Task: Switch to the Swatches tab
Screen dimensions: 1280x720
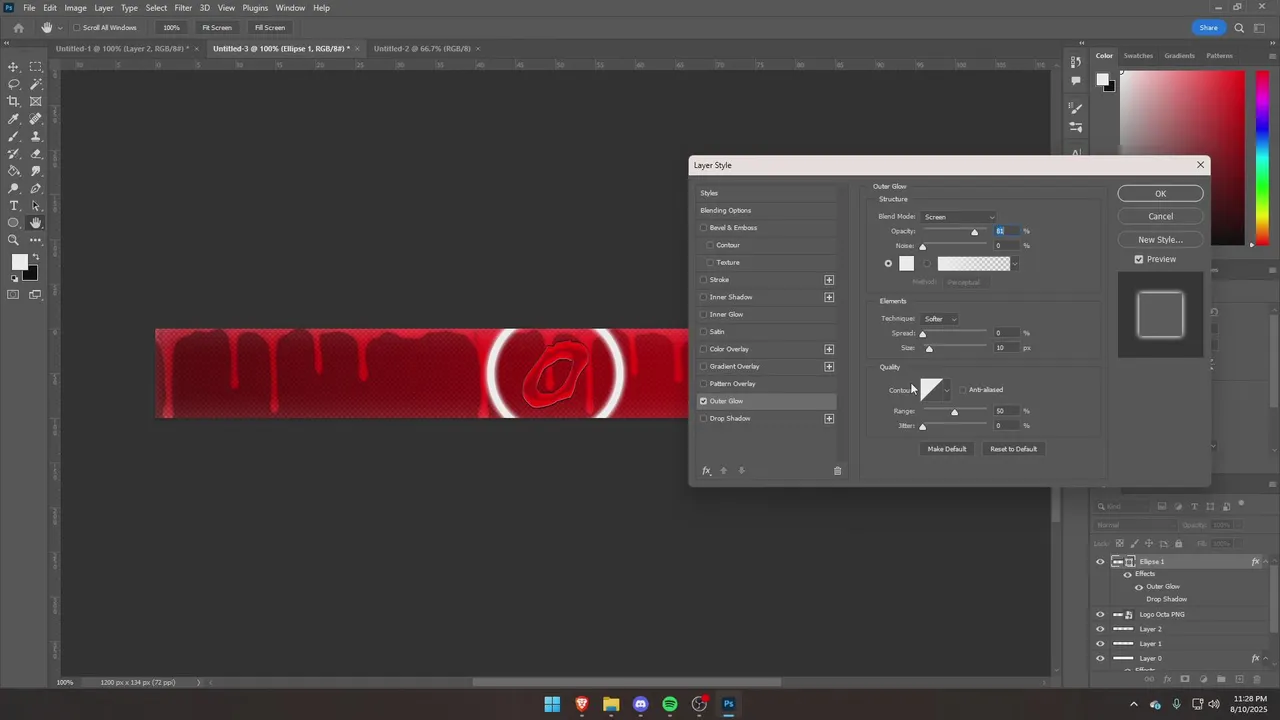Action: pos(1138,56)
